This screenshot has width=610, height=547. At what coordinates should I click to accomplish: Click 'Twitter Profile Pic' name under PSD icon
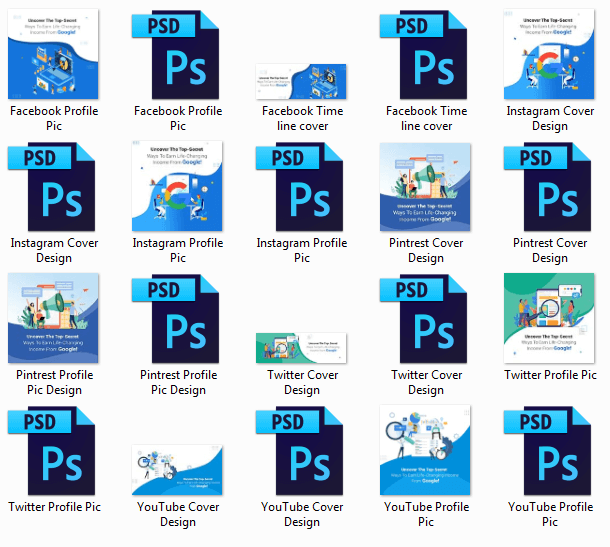point(54,507)
